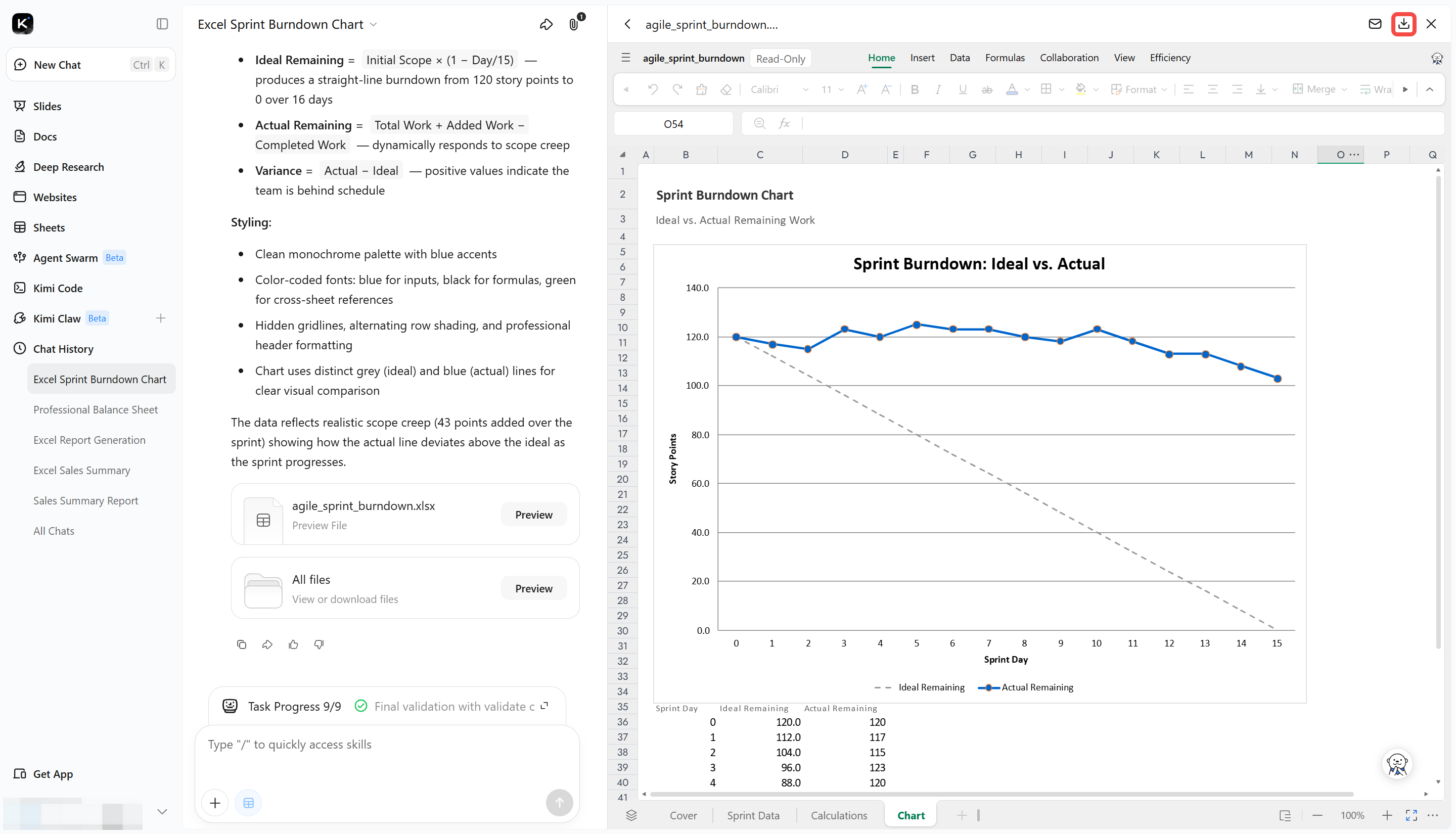Image resolution: width=1456 pixels, height=834 pixels.
Task: Switch to the Calculations sheet
Action: [839, 815]
